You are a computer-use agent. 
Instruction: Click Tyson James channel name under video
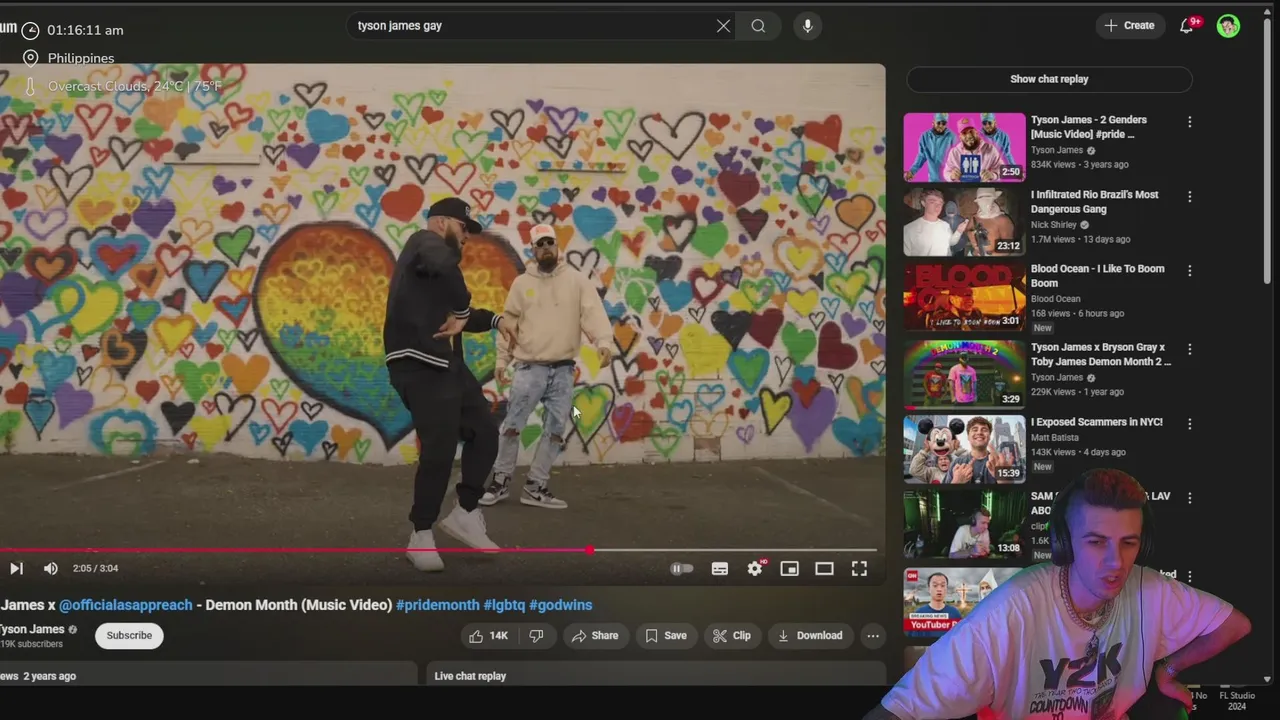pos(32,629)
